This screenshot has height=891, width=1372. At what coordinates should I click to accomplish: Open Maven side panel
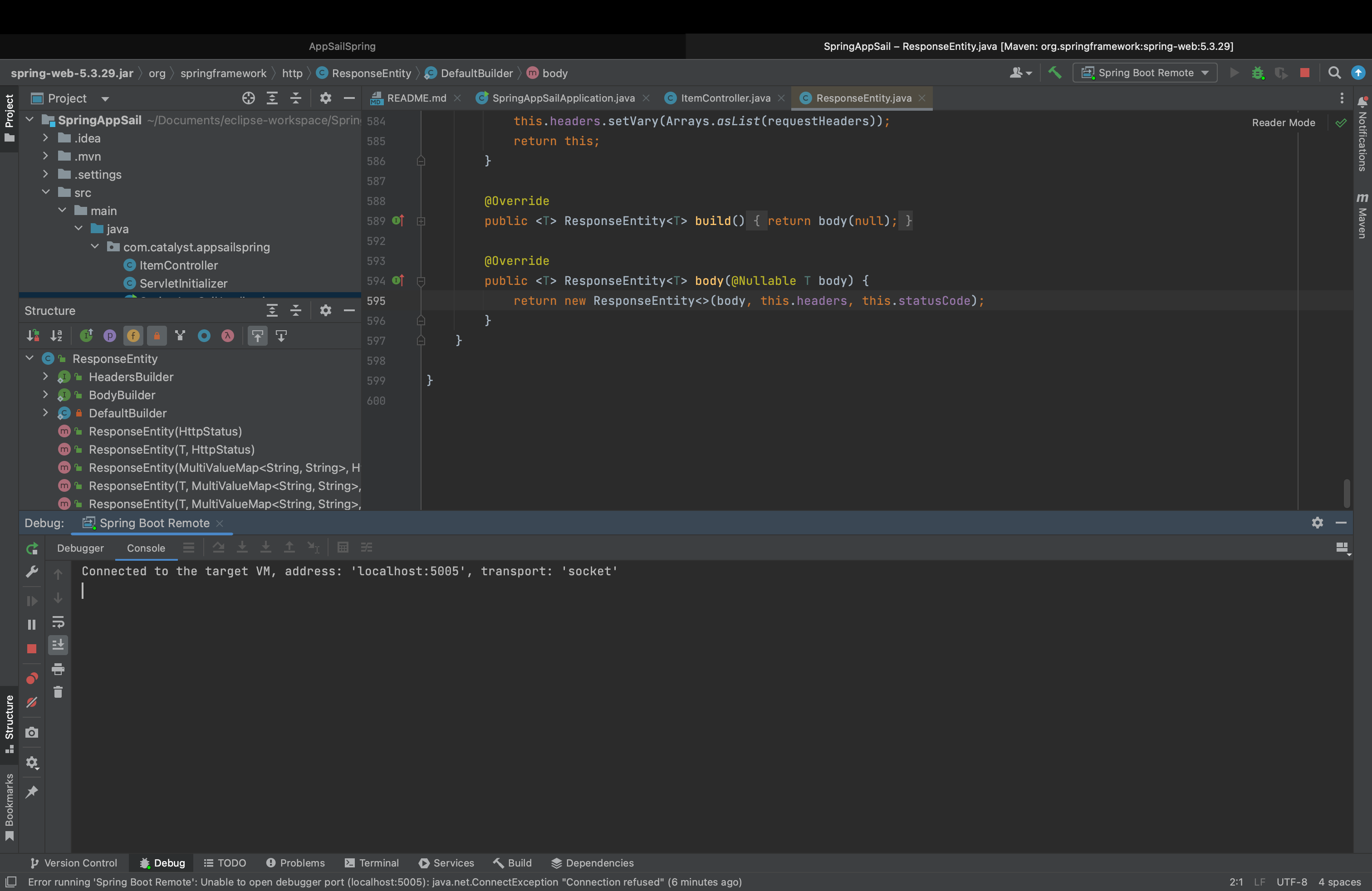(x=1362, y=215)
